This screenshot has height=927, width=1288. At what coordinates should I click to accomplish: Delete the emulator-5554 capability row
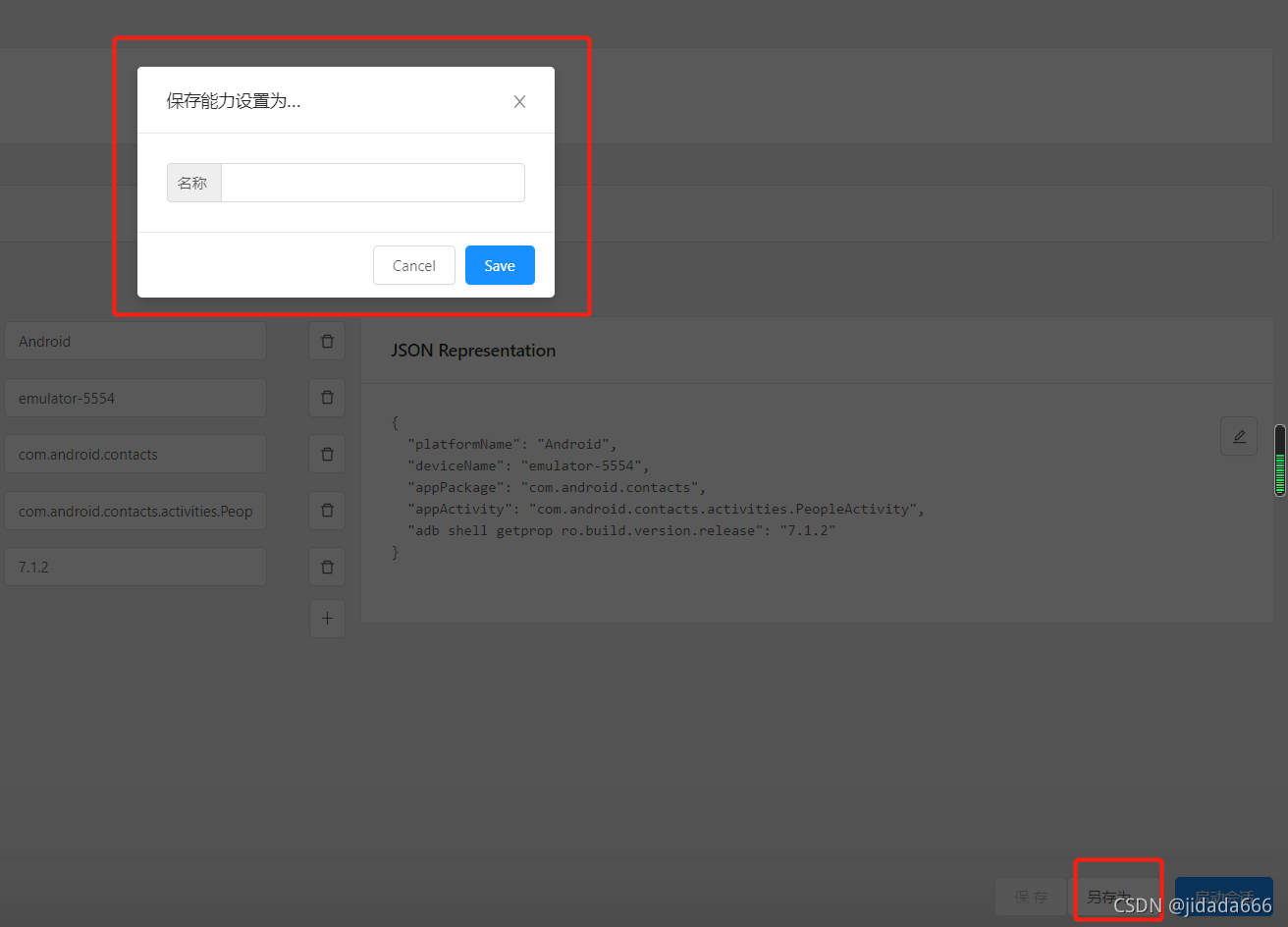(327, 398)
